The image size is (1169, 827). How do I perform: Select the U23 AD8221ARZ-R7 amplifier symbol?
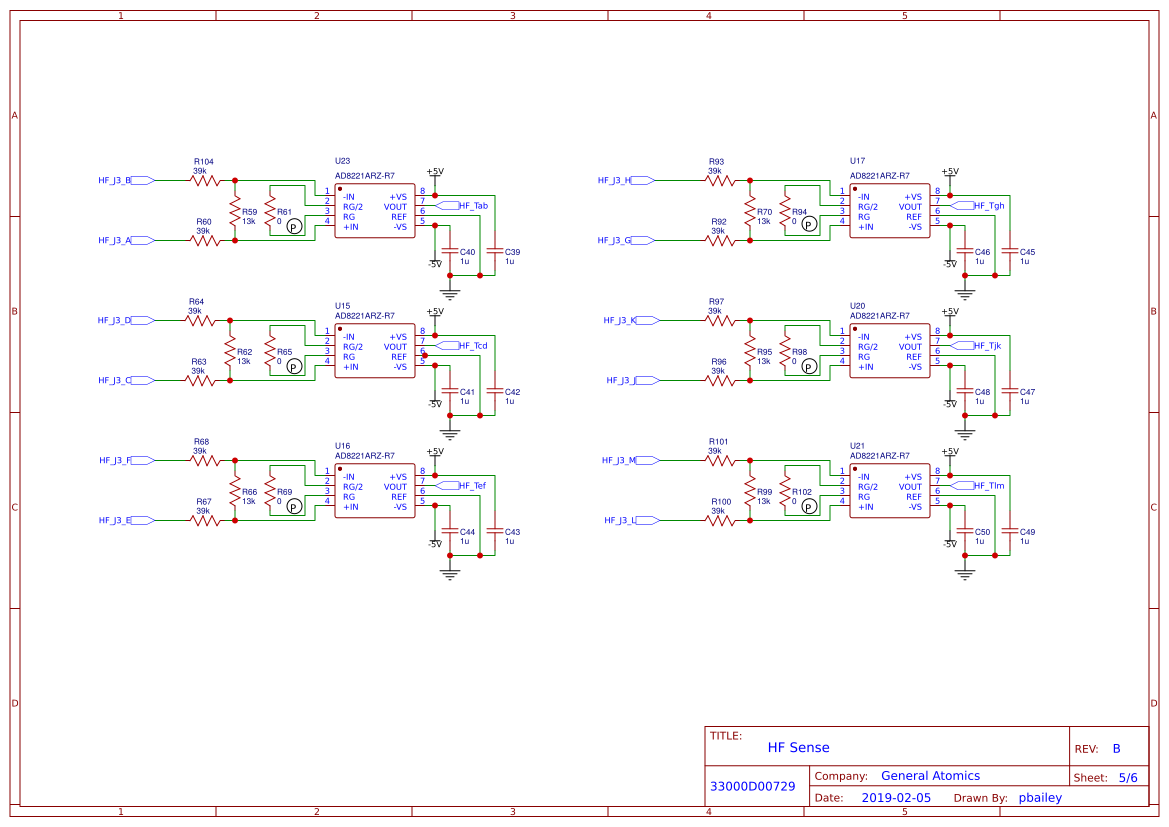pos(375,210)
